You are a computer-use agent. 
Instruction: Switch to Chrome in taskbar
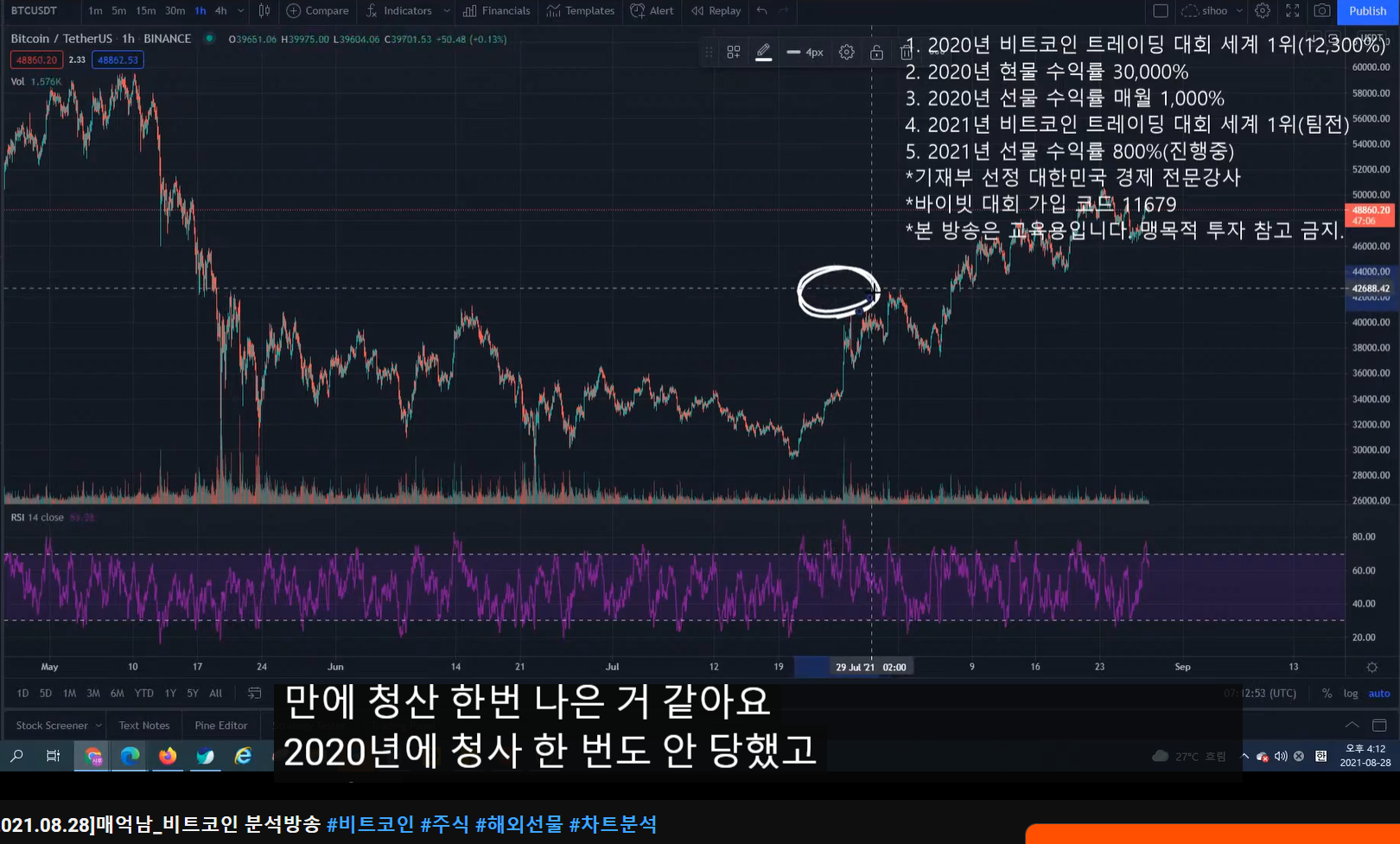(x=92, y=756)
